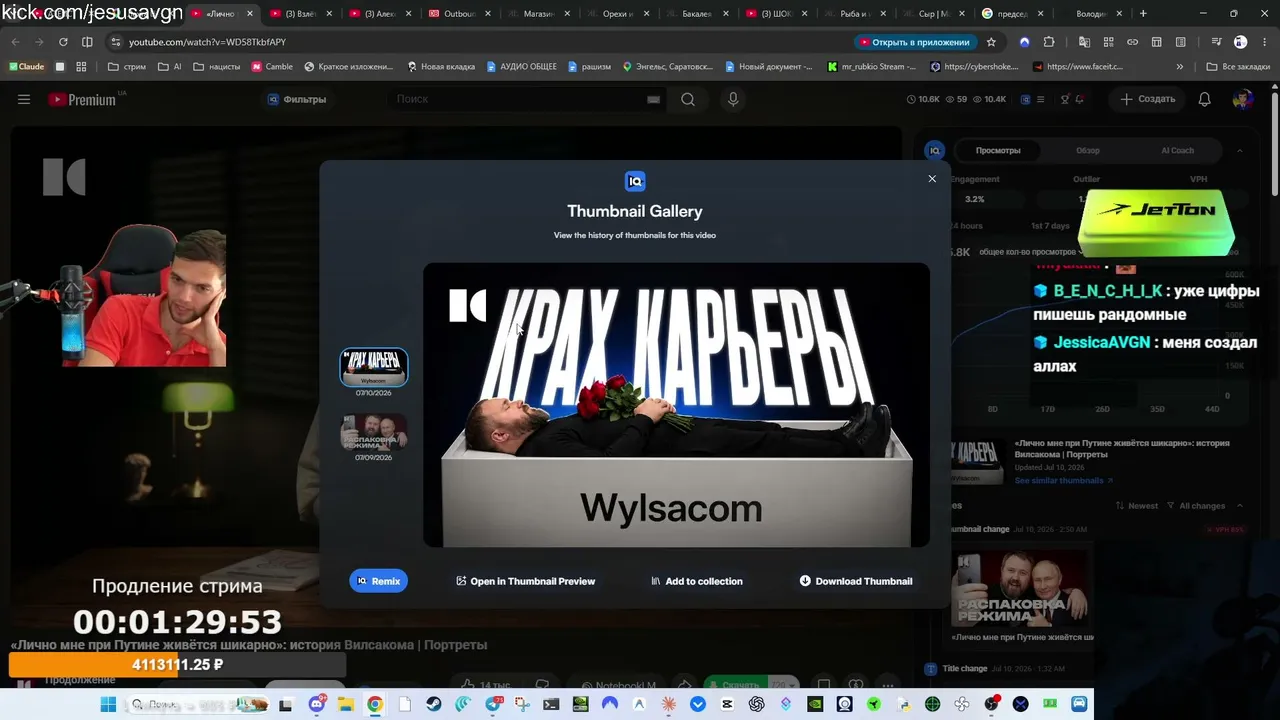Open the See similar thumbnails link
The image size is (1280, 720).
(x=1063, y=481)
